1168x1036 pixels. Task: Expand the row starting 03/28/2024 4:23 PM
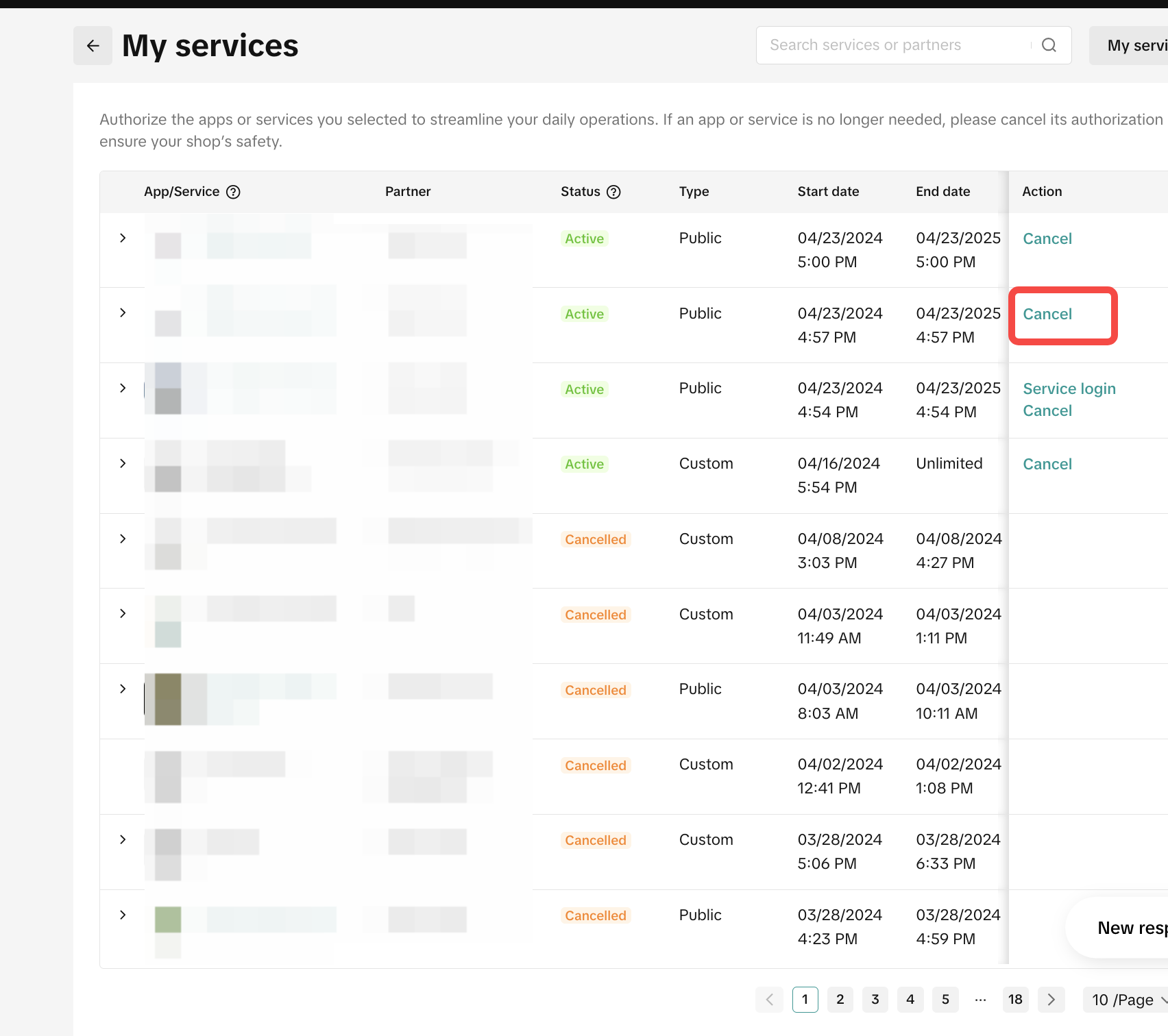point(123,915)
